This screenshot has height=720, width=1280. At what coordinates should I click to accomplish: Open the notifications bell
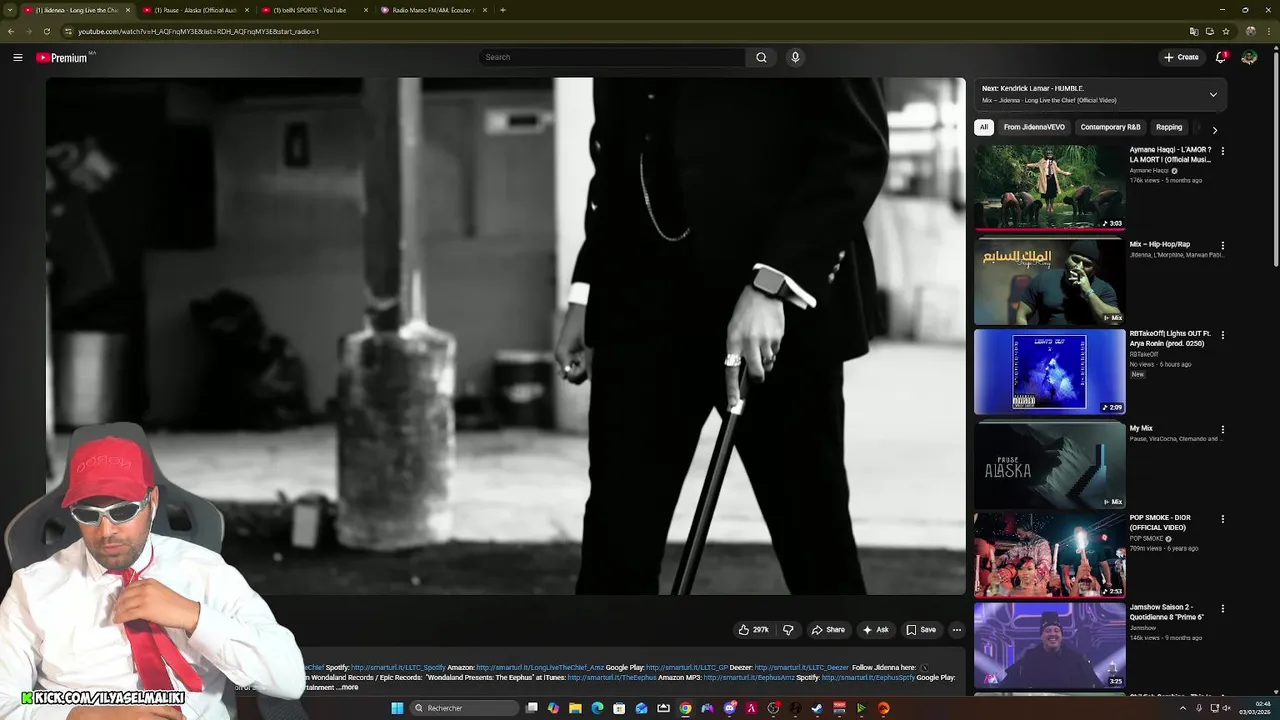[x=1221, y=57]
